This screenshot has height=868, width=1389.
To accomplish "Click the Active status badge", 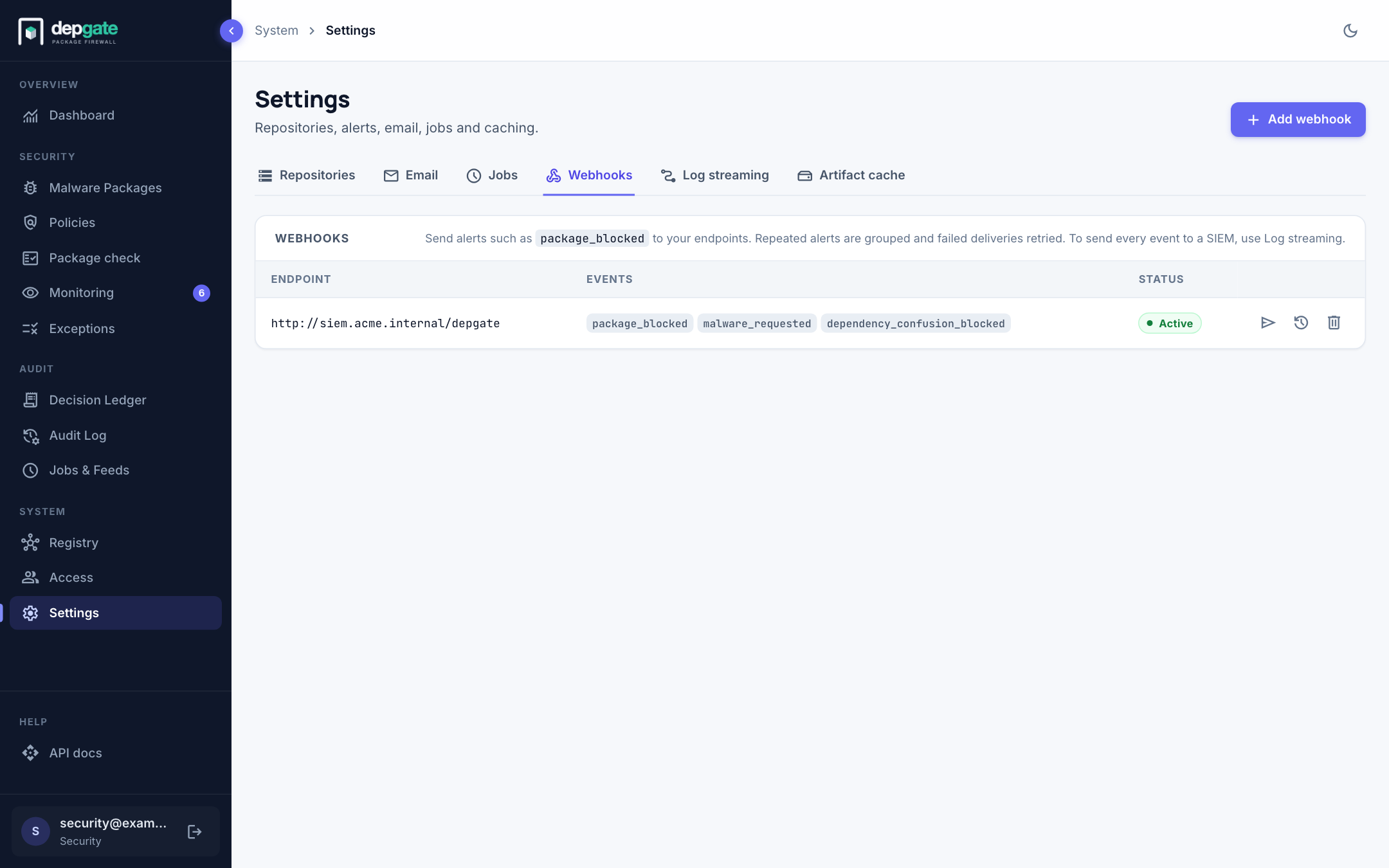I will point(1170,323).
